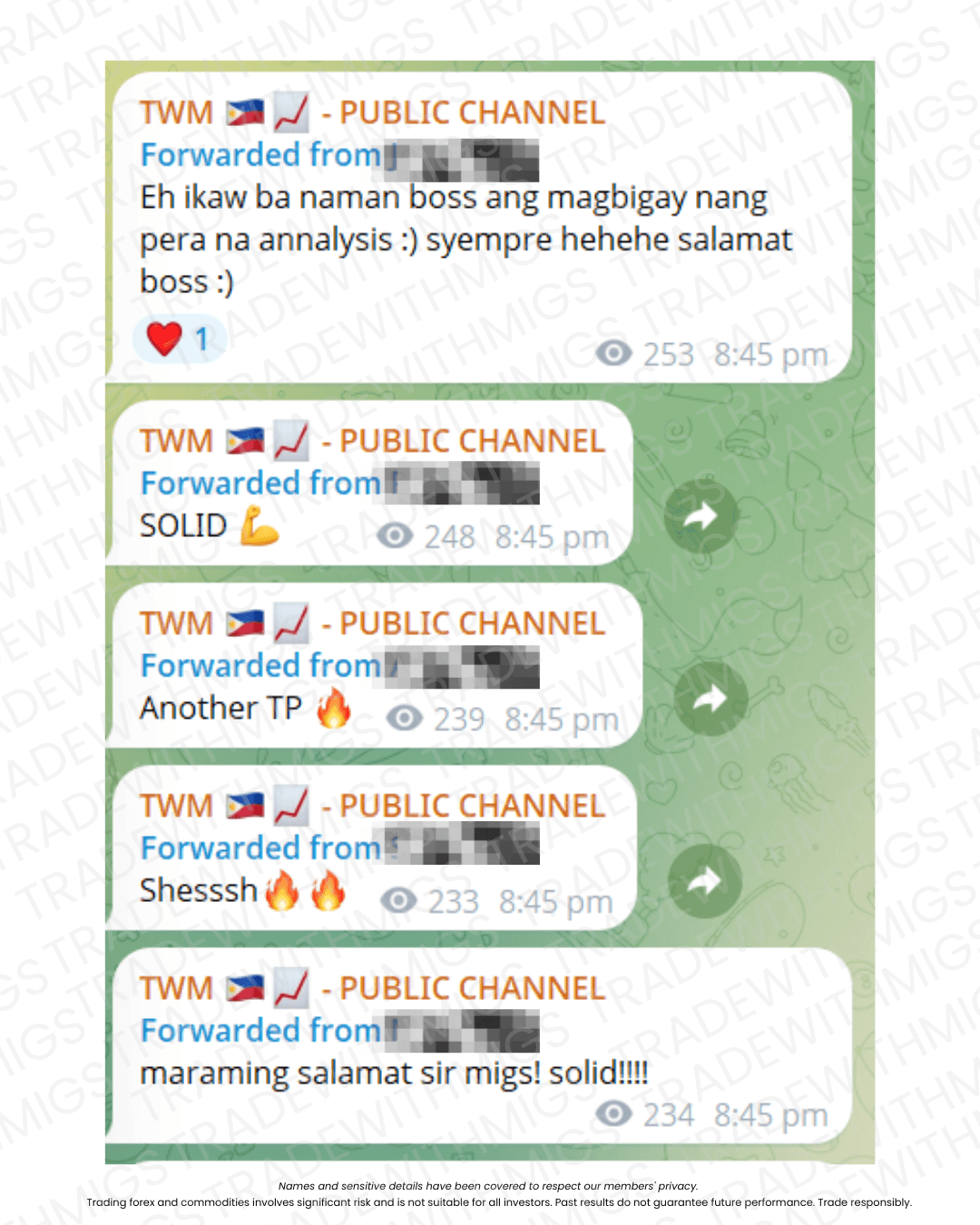This screenshot has height=1225, width=980.
Task: Click the forward arrow beside the Shesssh message
Action: click(704, 881)
